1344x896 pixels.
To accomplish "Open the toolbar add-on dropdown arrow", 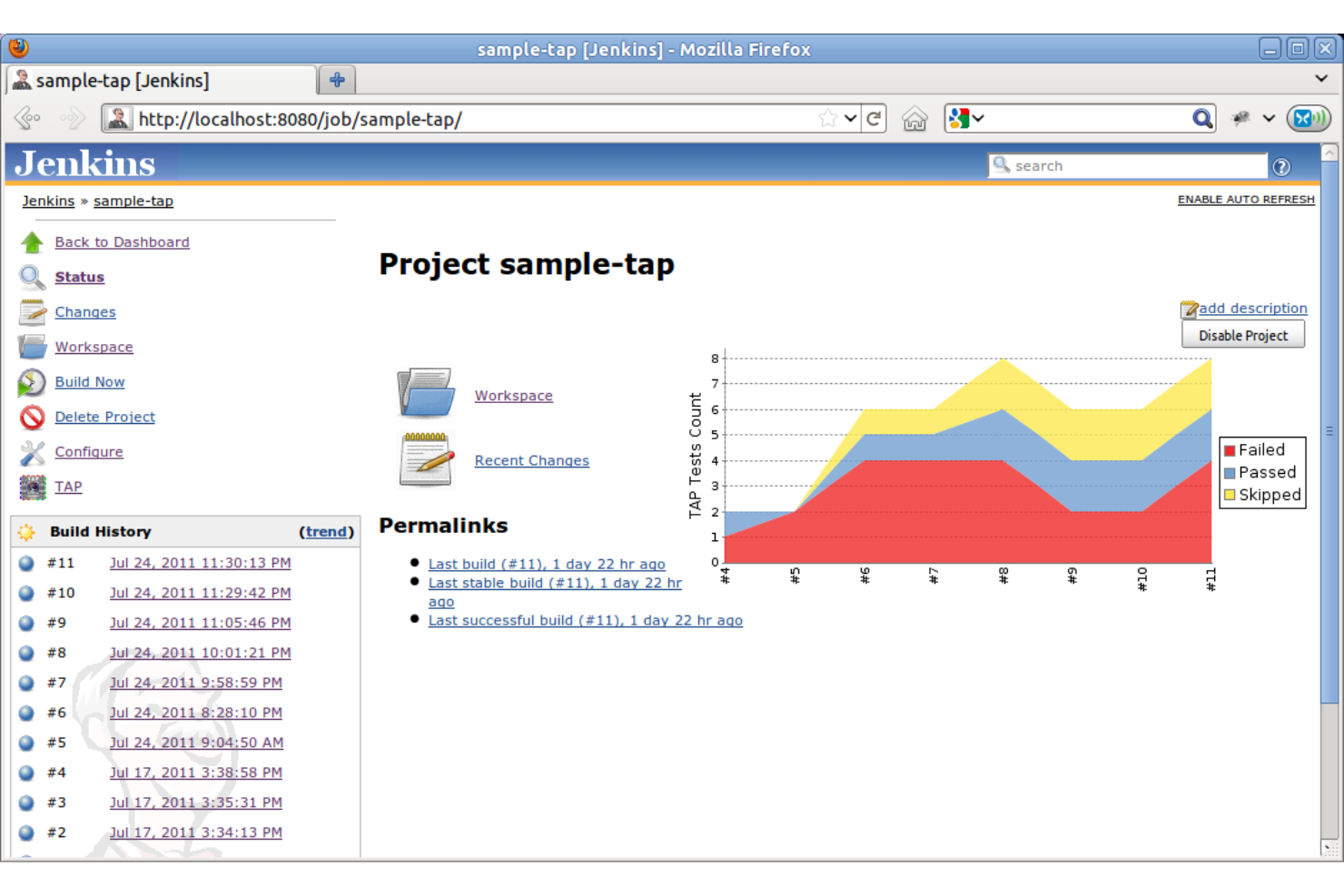I will click(x=1269, y=119).
